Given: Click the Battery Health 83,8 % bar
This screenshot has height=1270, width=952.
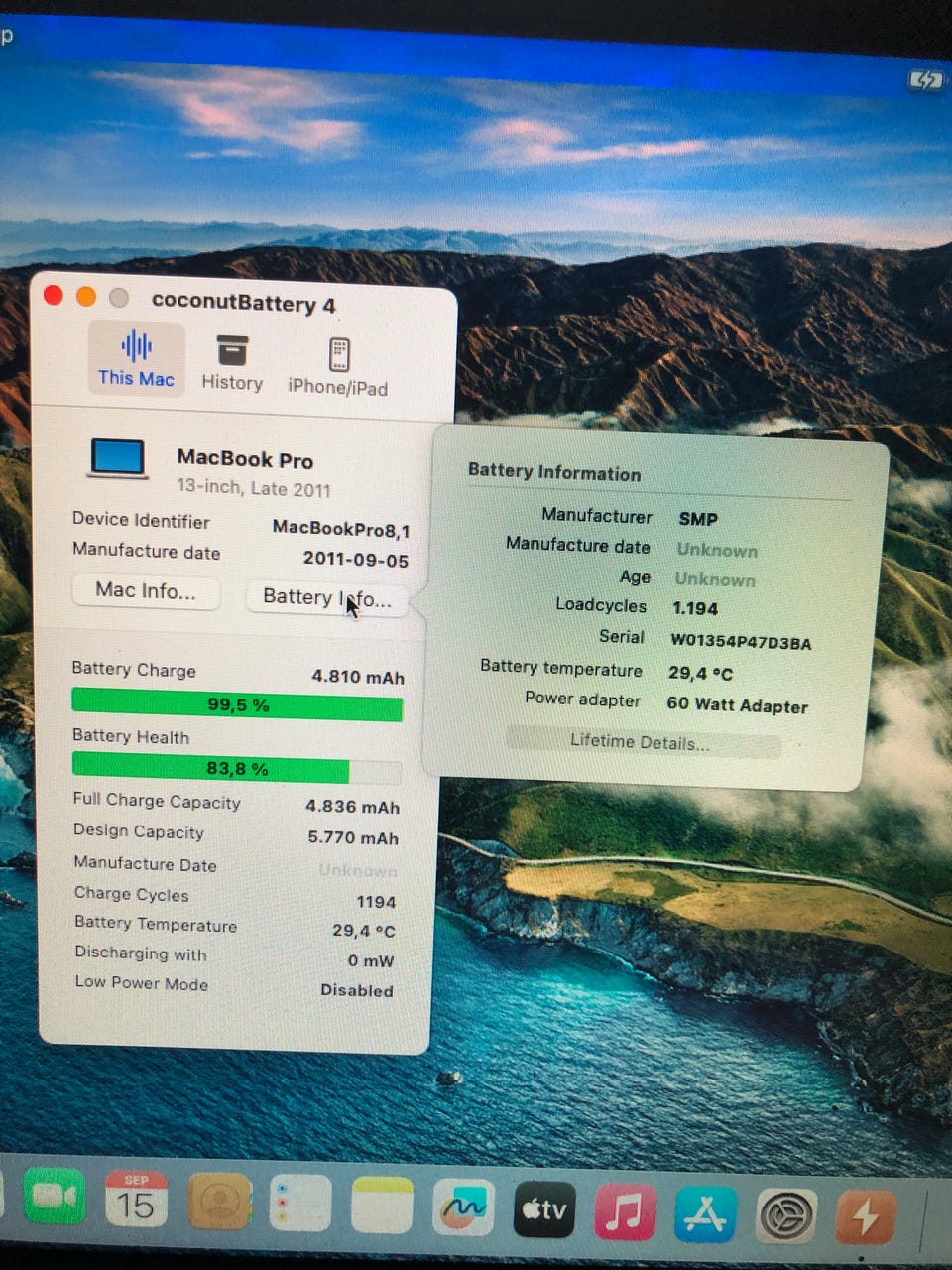Looking at the screenshot, I should click(x=237, y=768).
